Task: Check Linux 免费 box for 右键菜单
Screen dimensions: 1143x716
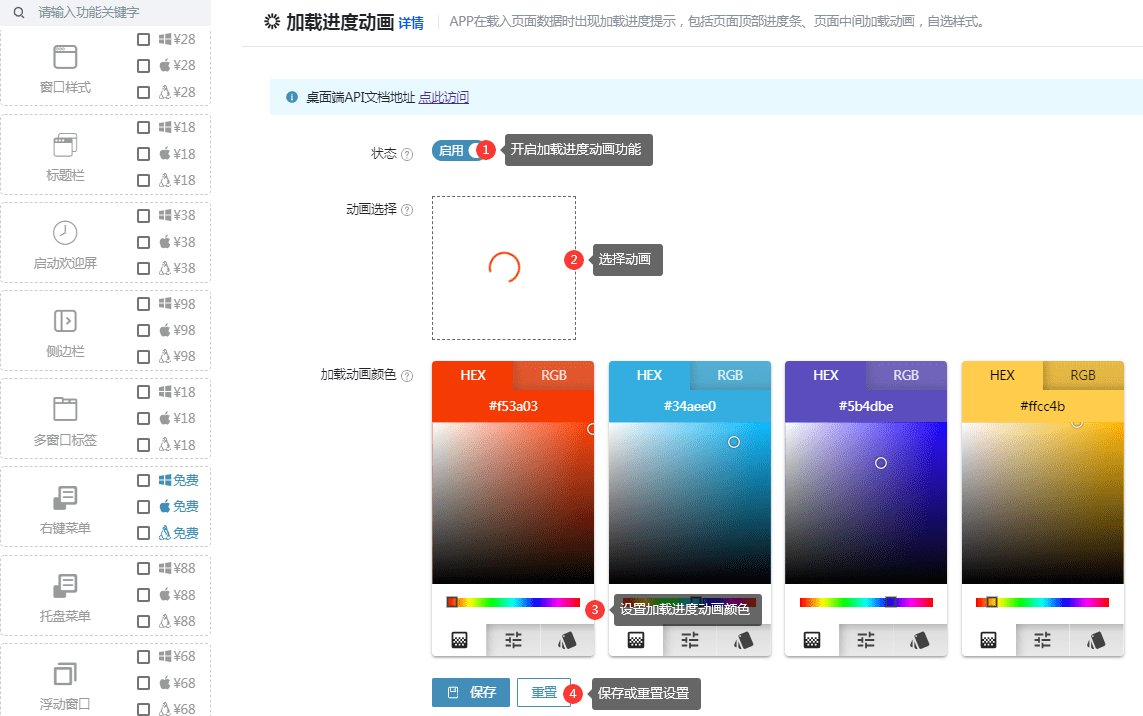Action: [144, 533]
